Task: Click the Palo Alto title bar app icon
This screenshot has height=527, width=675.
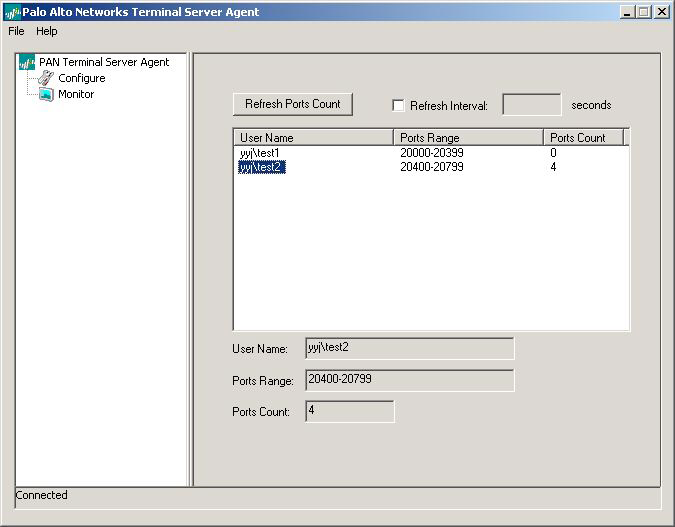Action: [x=12, y=12]
